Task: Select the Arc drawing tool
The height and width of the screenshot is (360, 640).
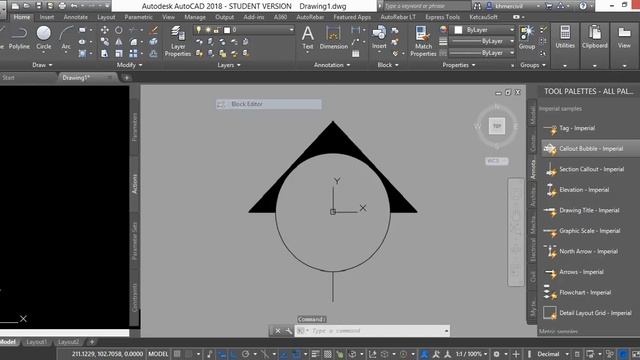Action: tap(66, 38)
